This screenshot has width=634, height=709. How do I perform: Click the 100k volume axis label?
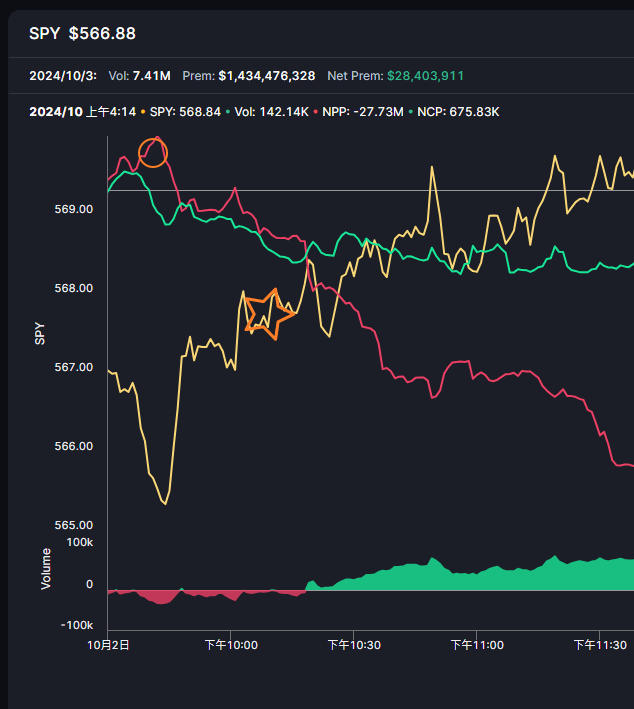click(x=79, y=542)
